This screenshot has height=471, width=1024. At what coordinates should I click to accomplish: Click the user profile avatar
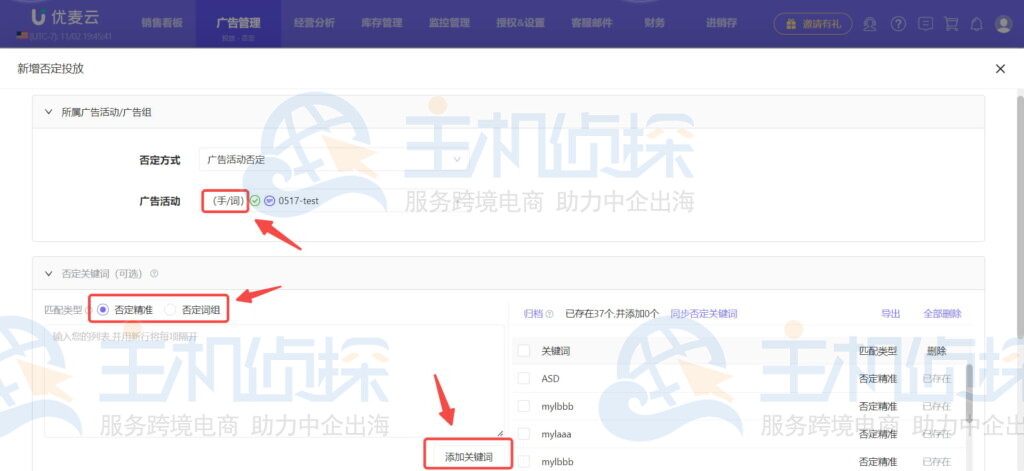(x=1003, y=24)
